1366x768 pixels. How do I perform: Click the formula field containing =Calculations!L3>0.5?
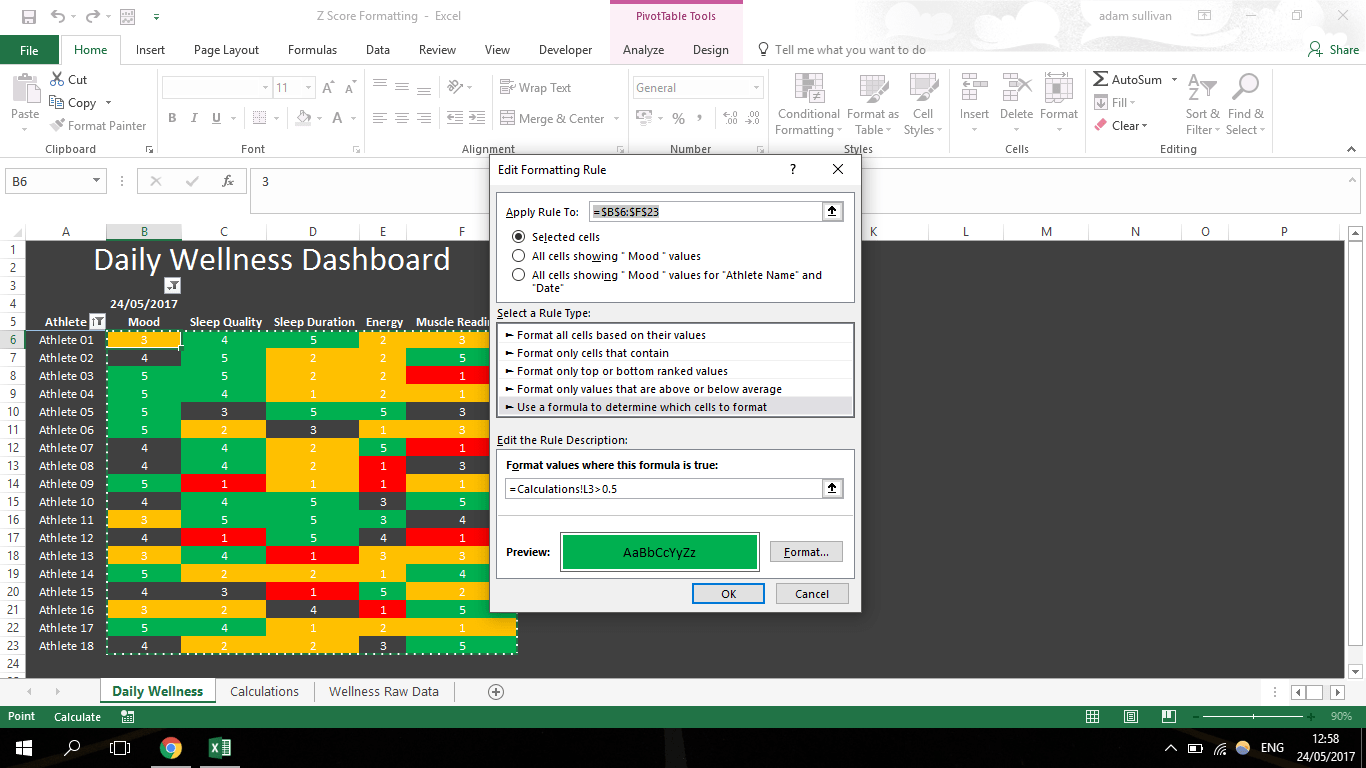click(x=662, y=489)
